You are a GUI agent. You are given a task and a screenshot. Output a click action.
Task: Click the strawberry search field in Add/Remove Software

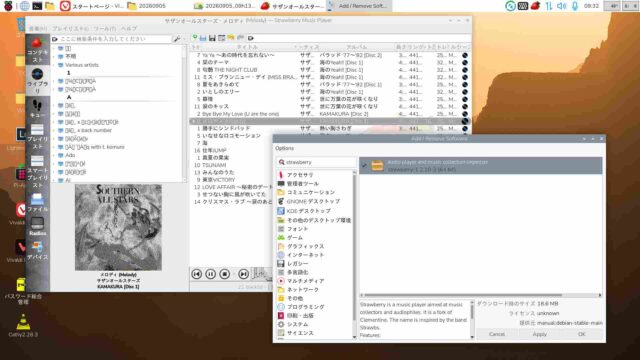click(316, 162)
